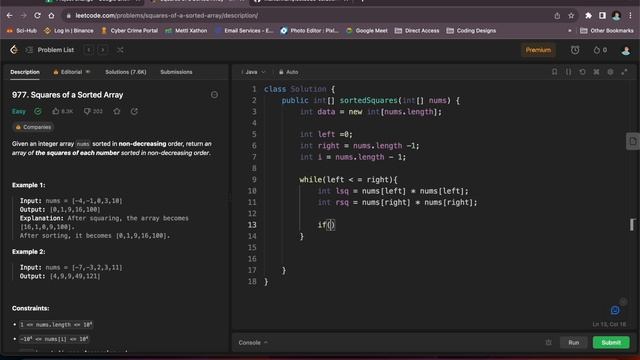Click the Premium button
The width and height of the screenshot is (640, 360).
[538, 50]
